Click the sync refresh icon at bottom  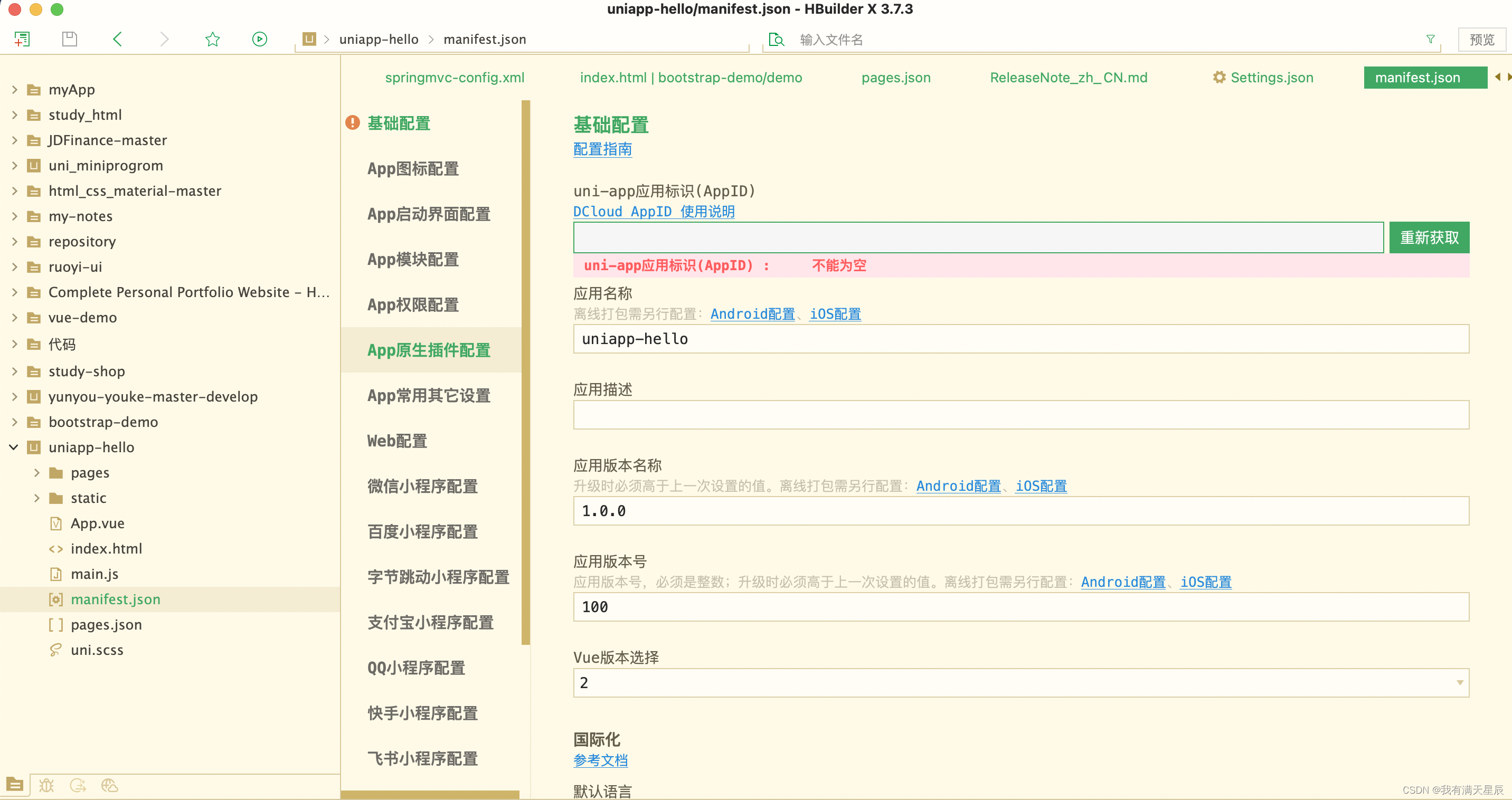click(78, 785)
